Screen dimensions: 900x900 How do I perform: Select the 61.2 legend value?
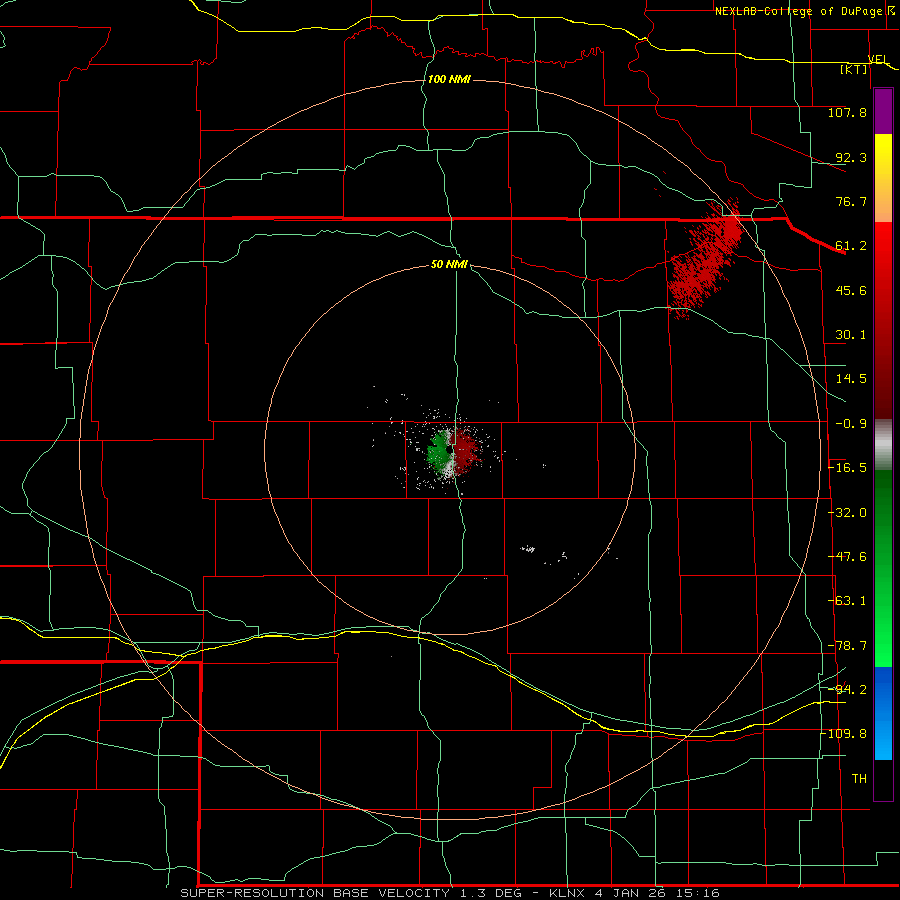click(x=851, y=246)
